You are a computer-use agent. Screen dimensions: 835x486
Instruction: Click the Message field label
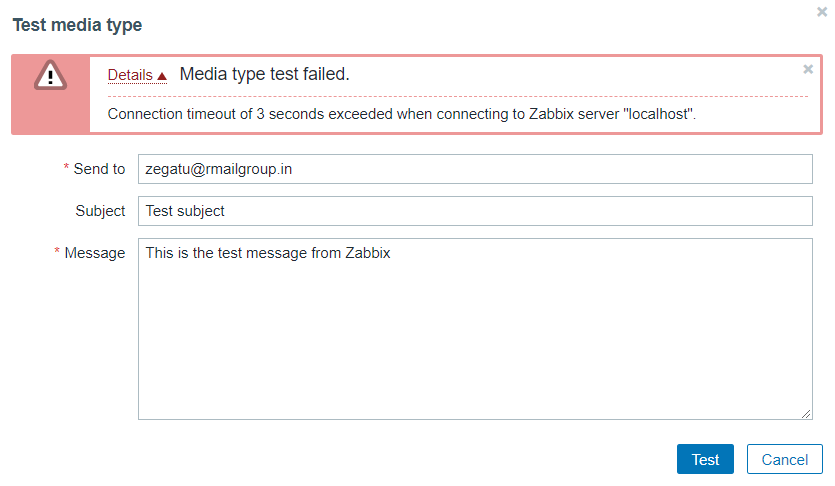point(95,253)
